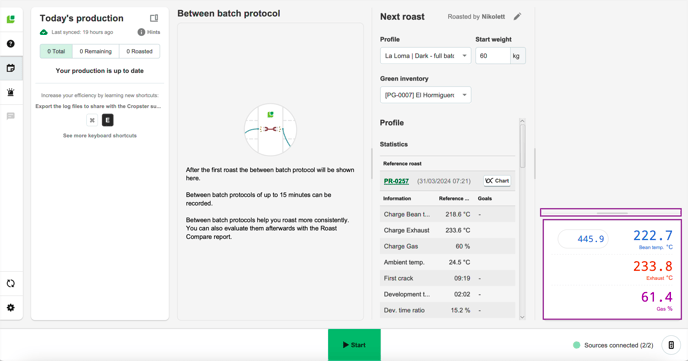Click the 445.9 value pill

click(x=583, y=239)
